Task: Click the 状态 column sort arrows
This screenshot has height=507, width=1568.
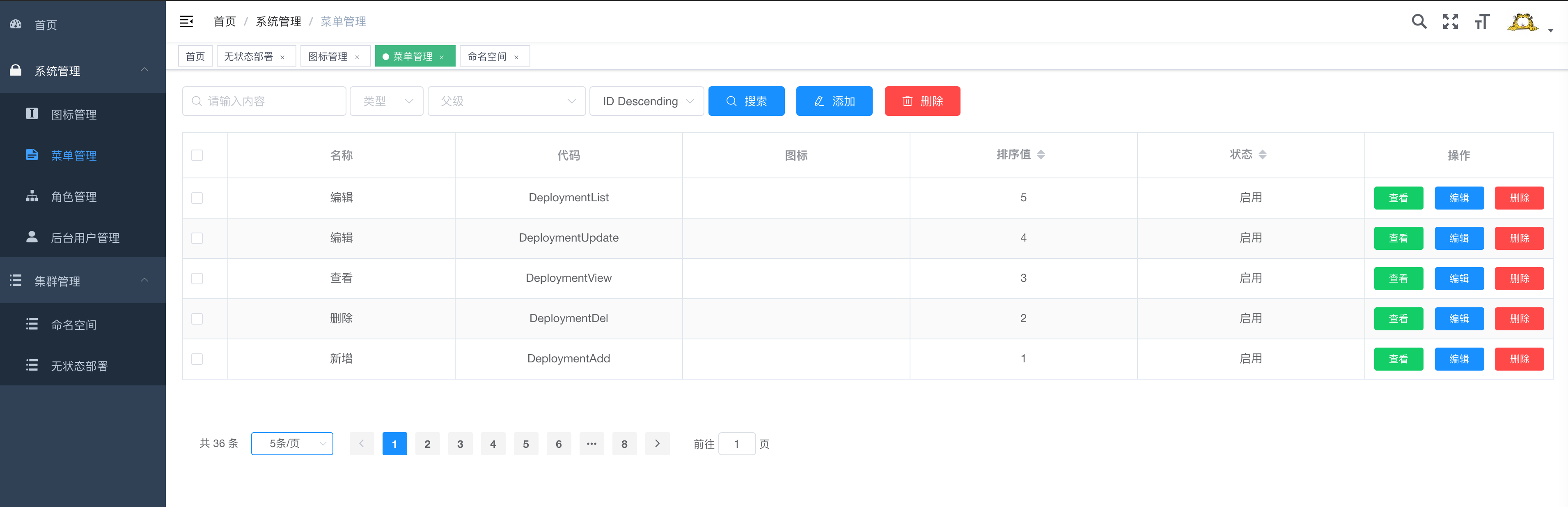Action: tap(1263, 155)
